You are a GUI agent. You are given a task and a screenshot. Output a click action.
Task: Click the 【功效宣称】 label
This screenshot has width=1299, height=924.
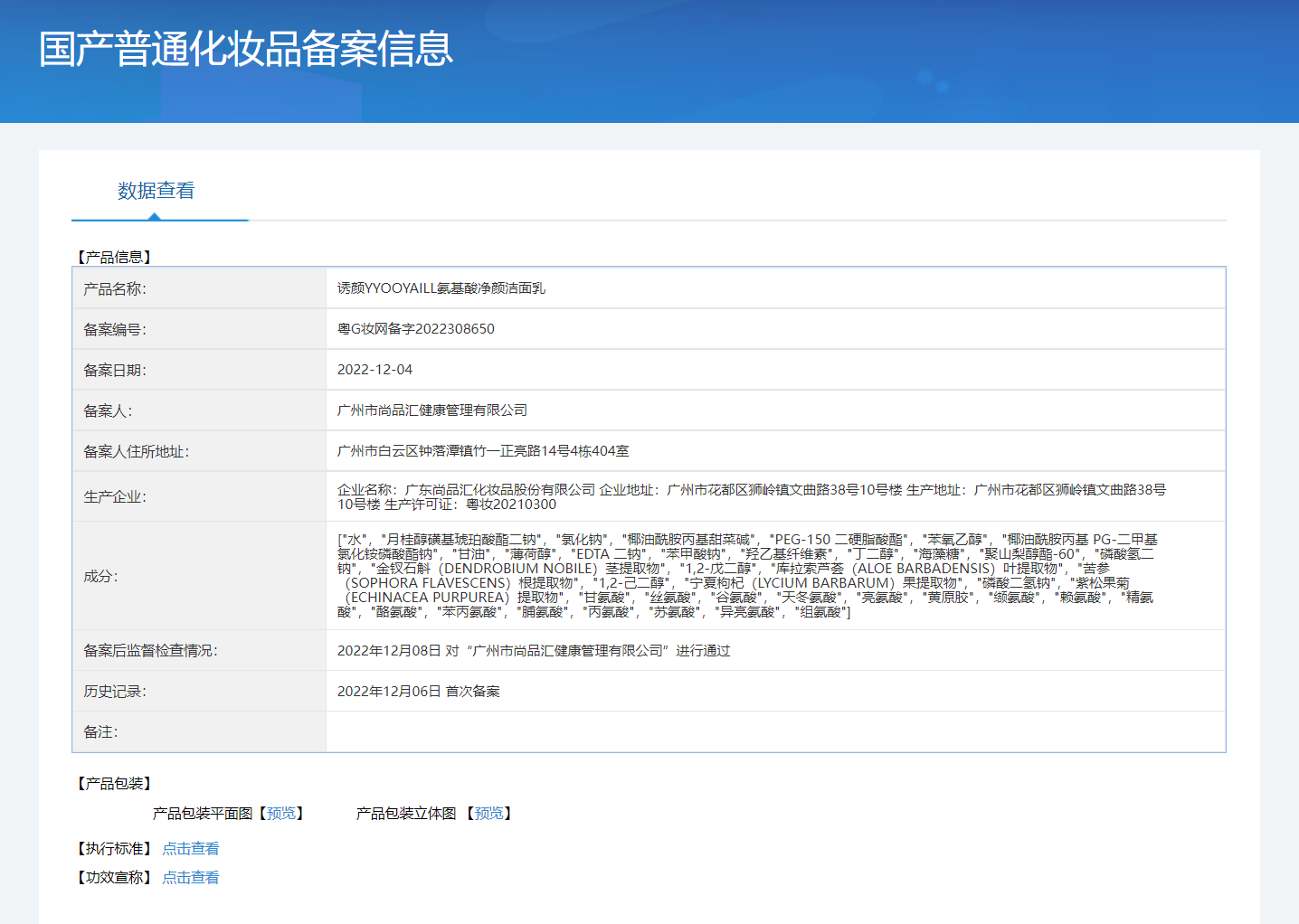click(x=113, y=878)
